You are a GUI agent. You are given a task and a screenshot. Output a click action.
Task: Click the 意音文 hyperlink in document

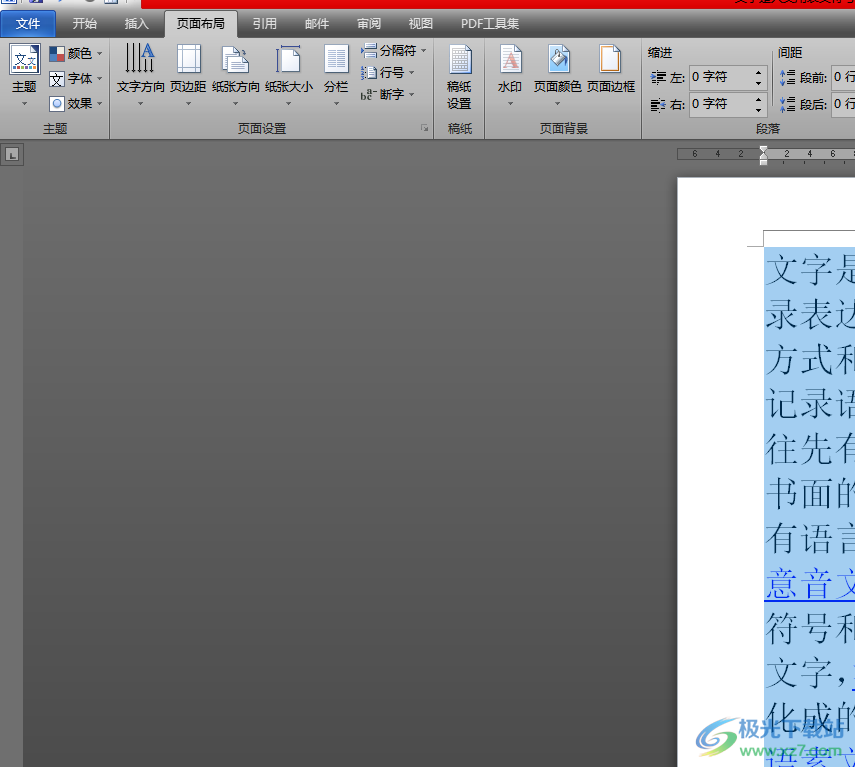point(810,584)
